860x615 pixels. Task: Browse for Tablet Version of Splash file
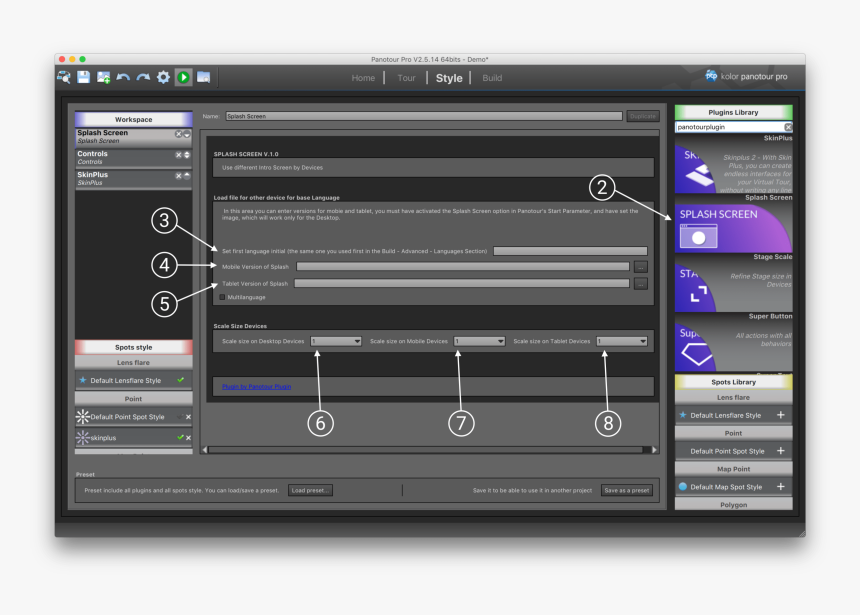640,284
